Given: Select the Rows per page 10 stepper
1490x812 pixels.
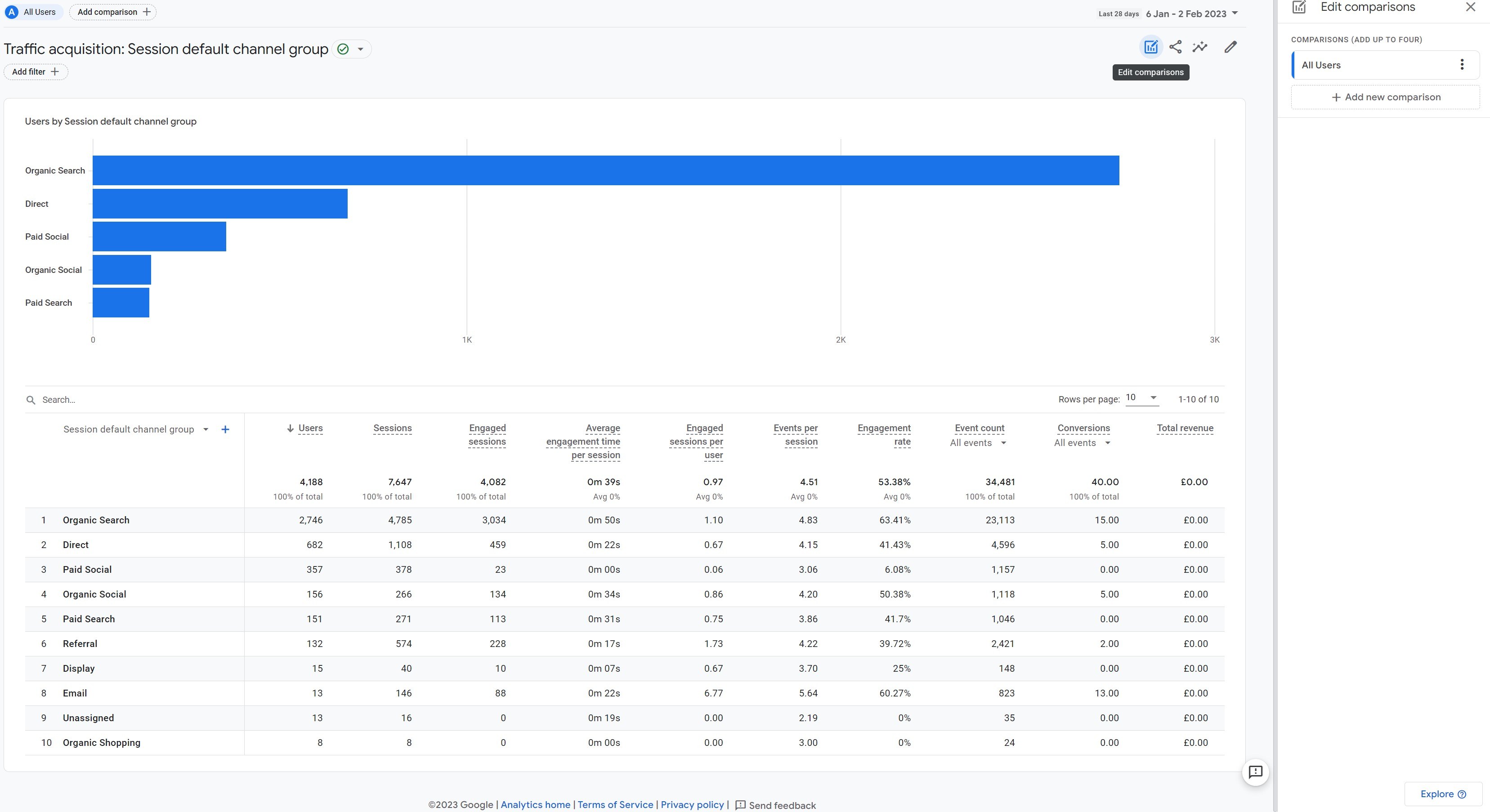Looking at the screenshot, I should click(1140, 399).
